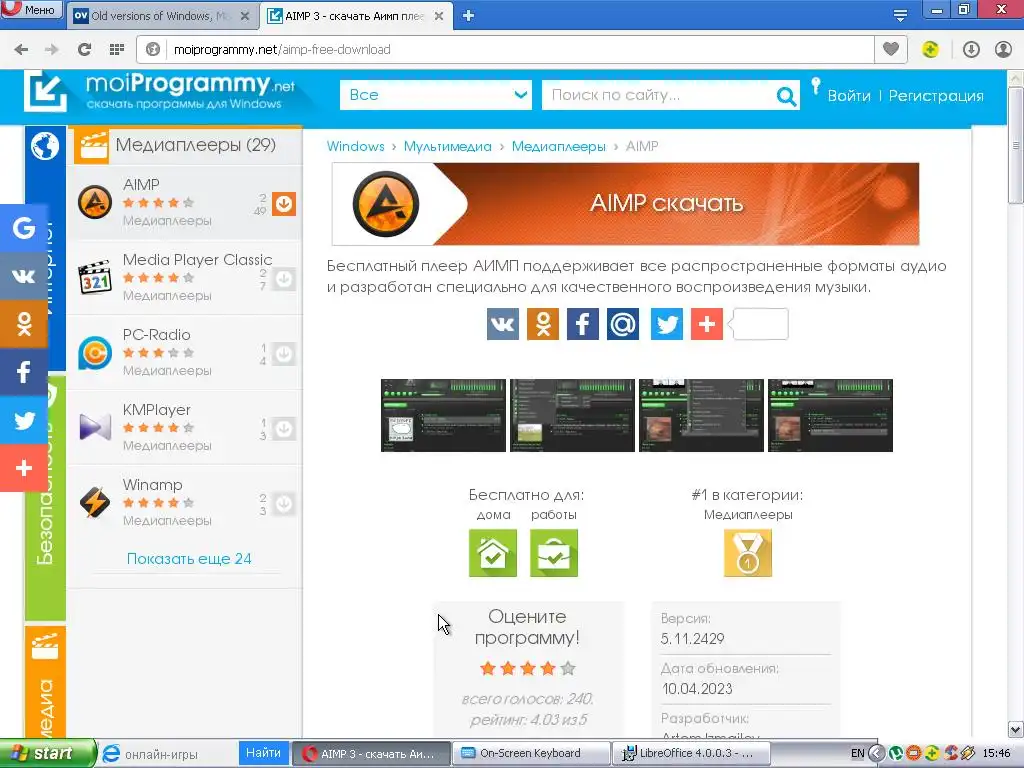
Task: Click the green home use icon
Action: coord(493,553)
